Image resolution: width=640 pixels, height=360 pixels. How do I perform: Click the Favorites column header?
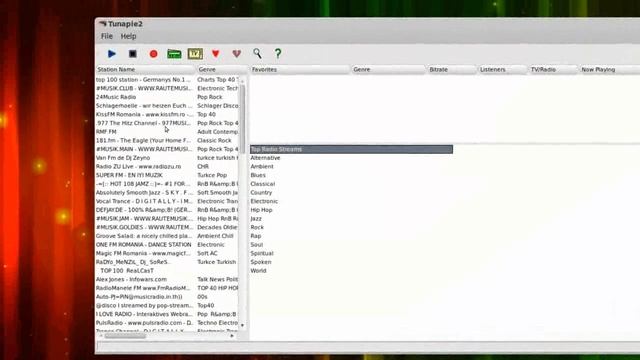pyautogui.click(x=300, y=69)
